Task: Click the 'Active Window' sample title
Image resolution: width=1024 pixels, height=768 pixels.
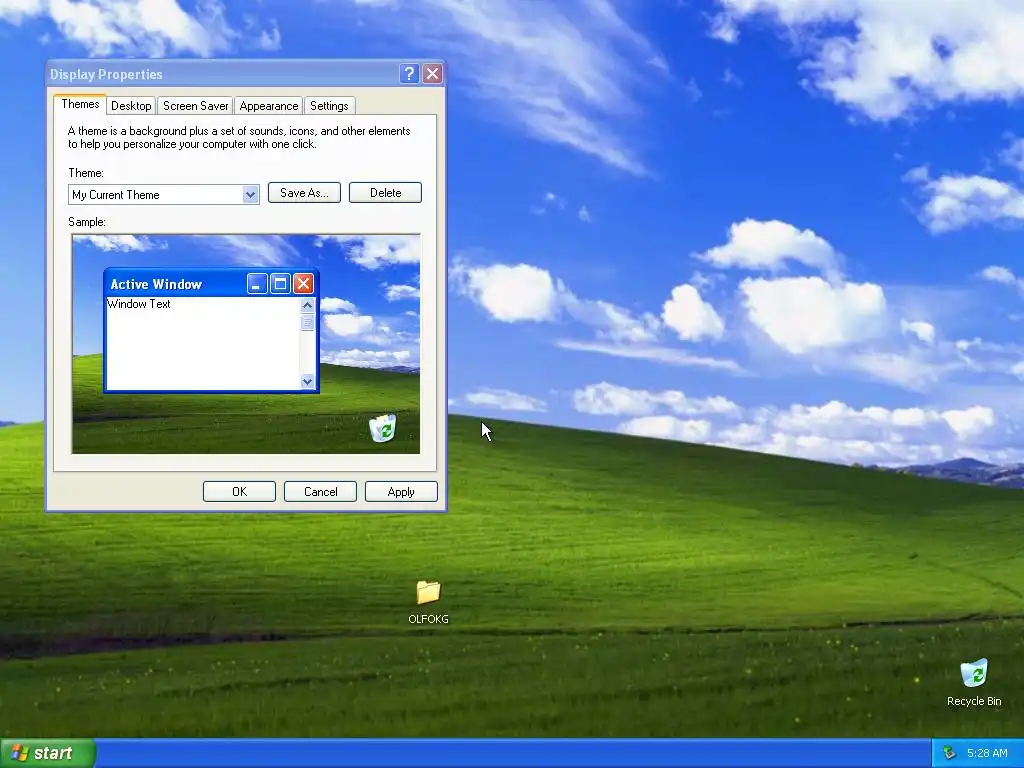Action: pos(156,284)
